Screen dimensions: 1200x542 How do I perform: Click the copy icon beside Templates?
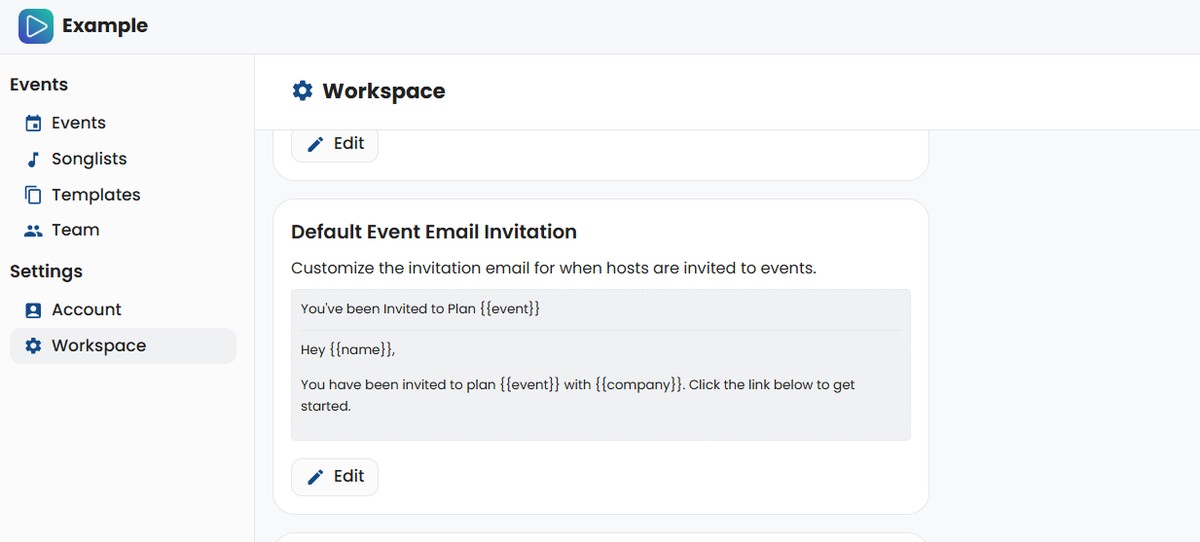click(x=33, y=195)
